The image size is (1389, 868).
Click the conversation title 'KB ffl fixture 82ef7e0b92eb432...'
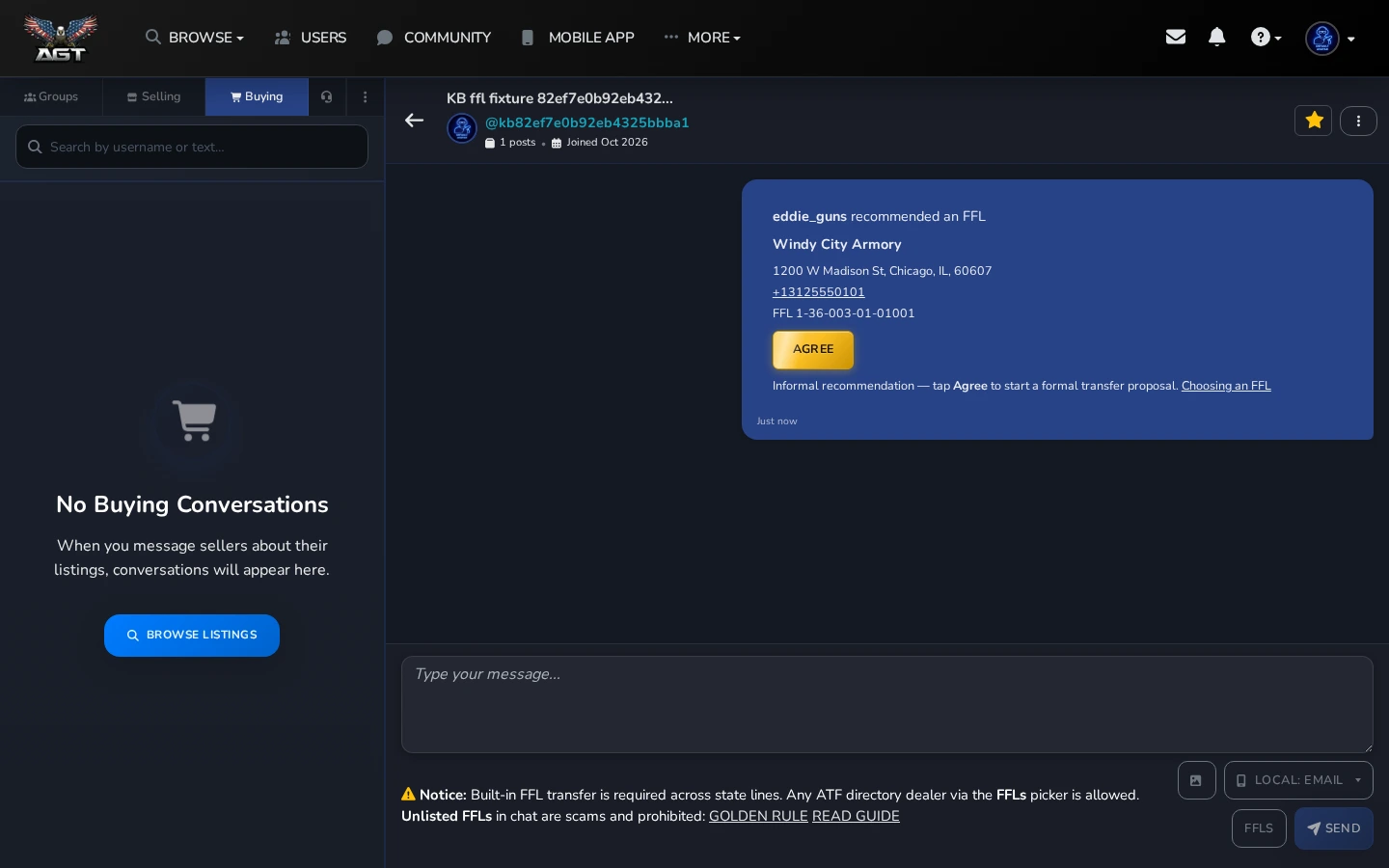[x=559, y=98]
